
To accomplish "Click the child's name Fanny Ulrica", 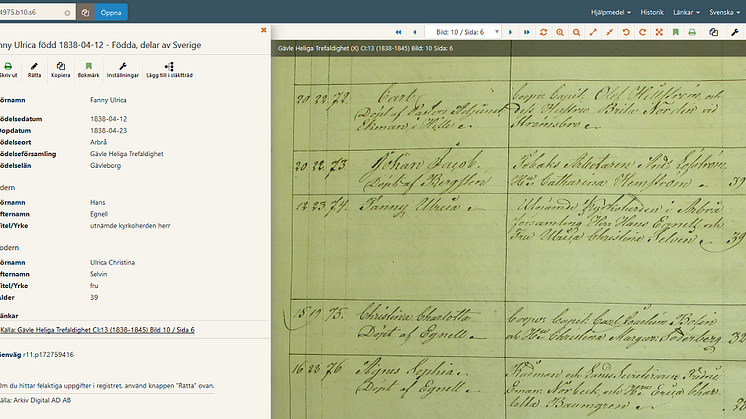I will (x=108, y=100).
